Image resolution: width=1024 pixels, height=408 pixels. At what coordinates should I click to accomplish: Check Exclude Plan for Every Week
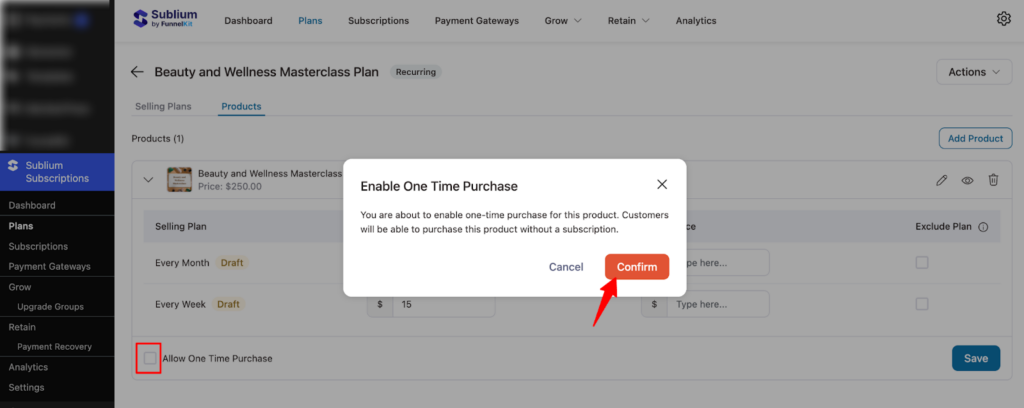tap(922, 304)
